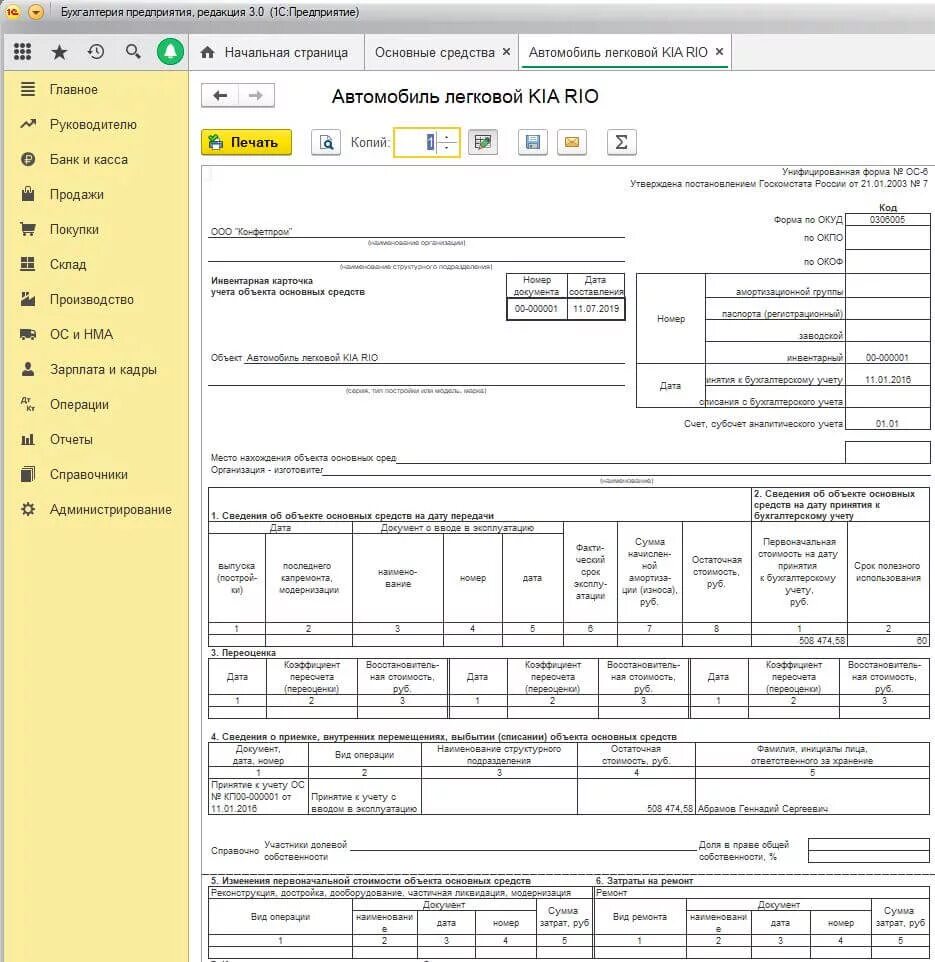The height and width of the screenshot is (962, 935).
Task: Close the Основные средства tab
Action: [506, 52]
